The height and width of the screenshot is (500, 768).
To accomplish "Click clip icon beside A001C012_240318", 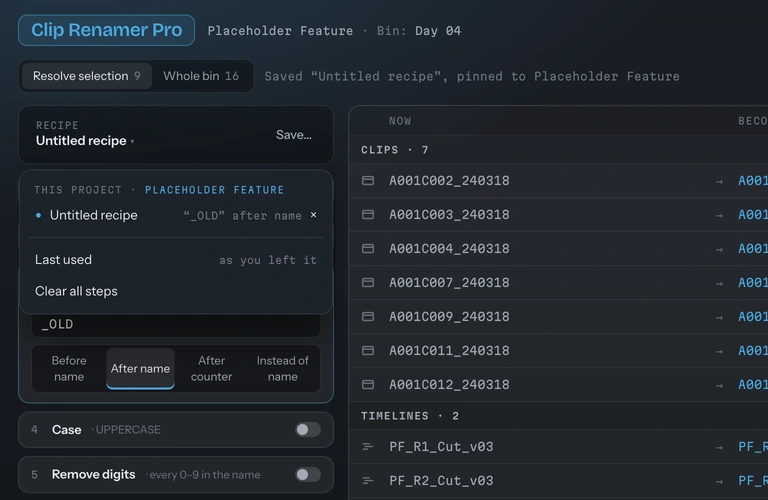I will click(x=368, y=384).
